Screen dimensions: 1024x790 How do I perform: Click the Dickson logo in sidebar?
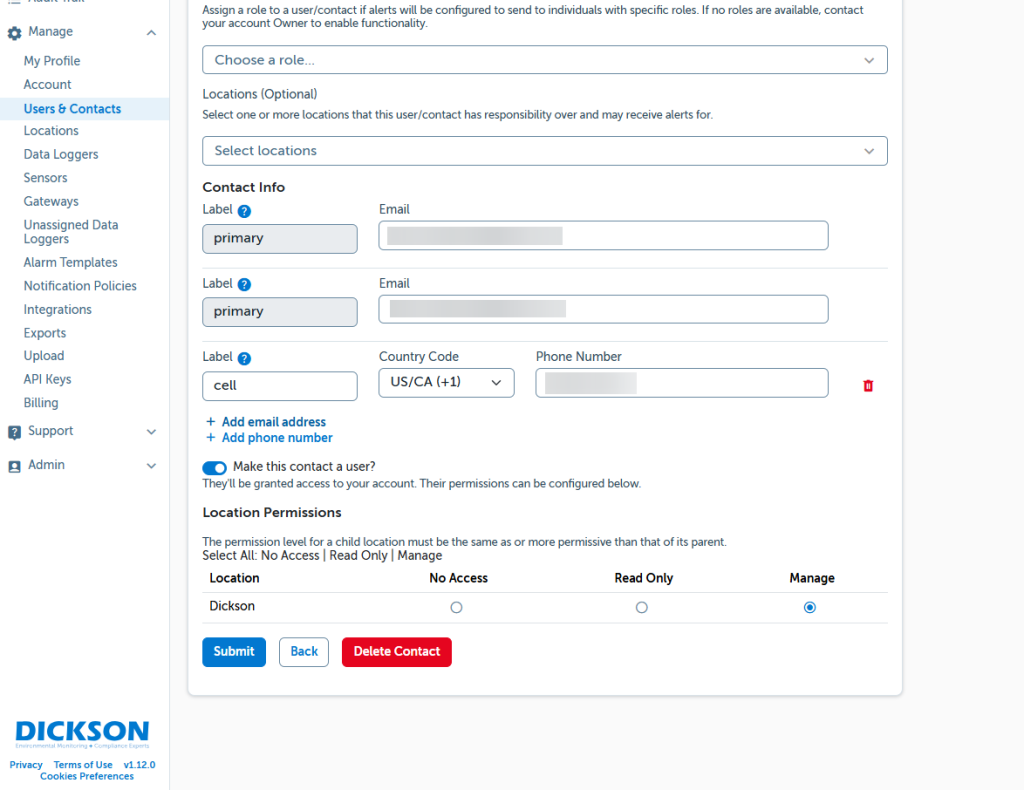click(x=82, y=734)
